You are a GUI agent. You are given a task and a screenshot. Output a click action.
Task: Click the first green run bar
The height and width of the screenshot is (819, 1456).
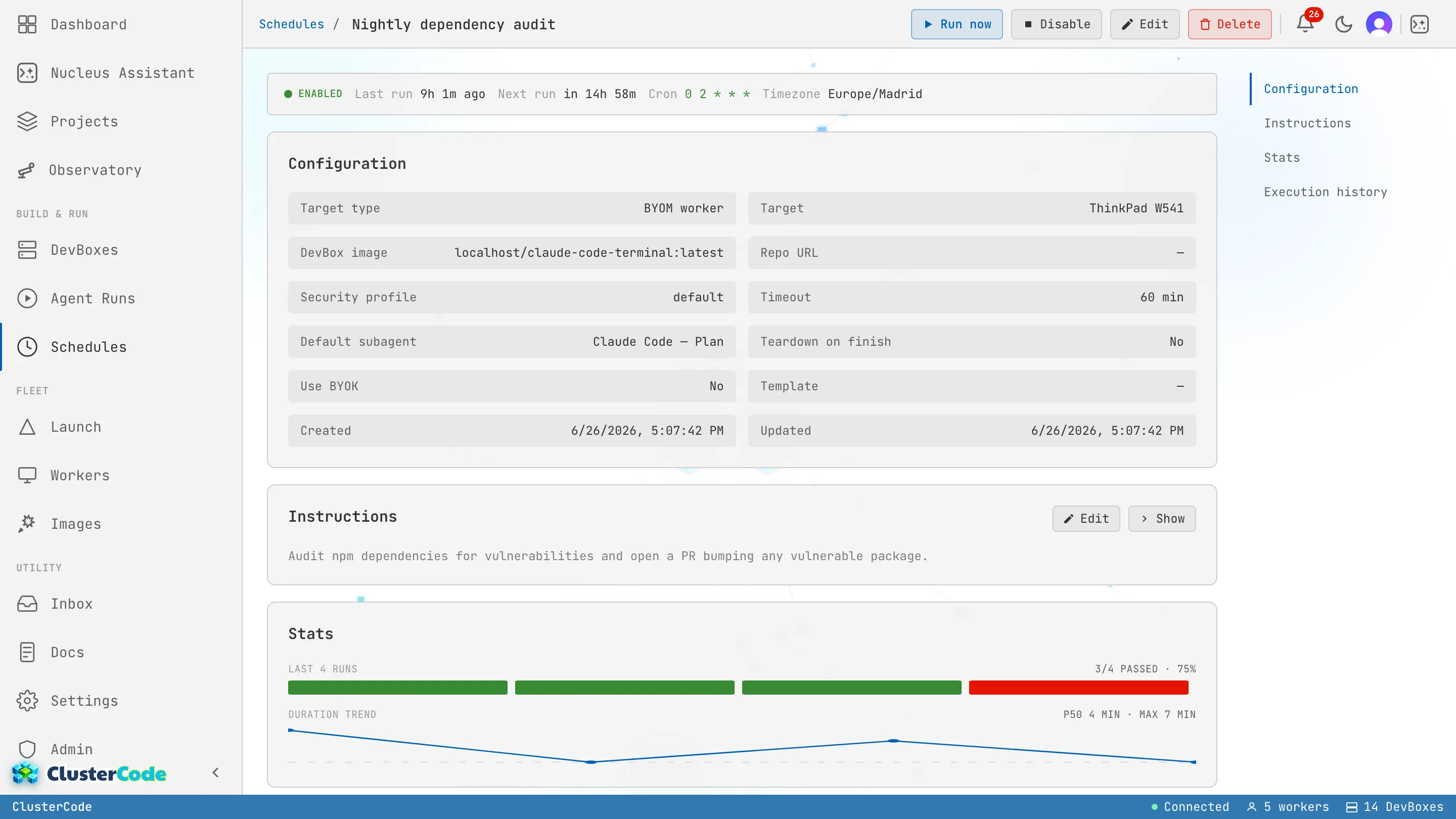pyautogui.click(x=398, y=688)
